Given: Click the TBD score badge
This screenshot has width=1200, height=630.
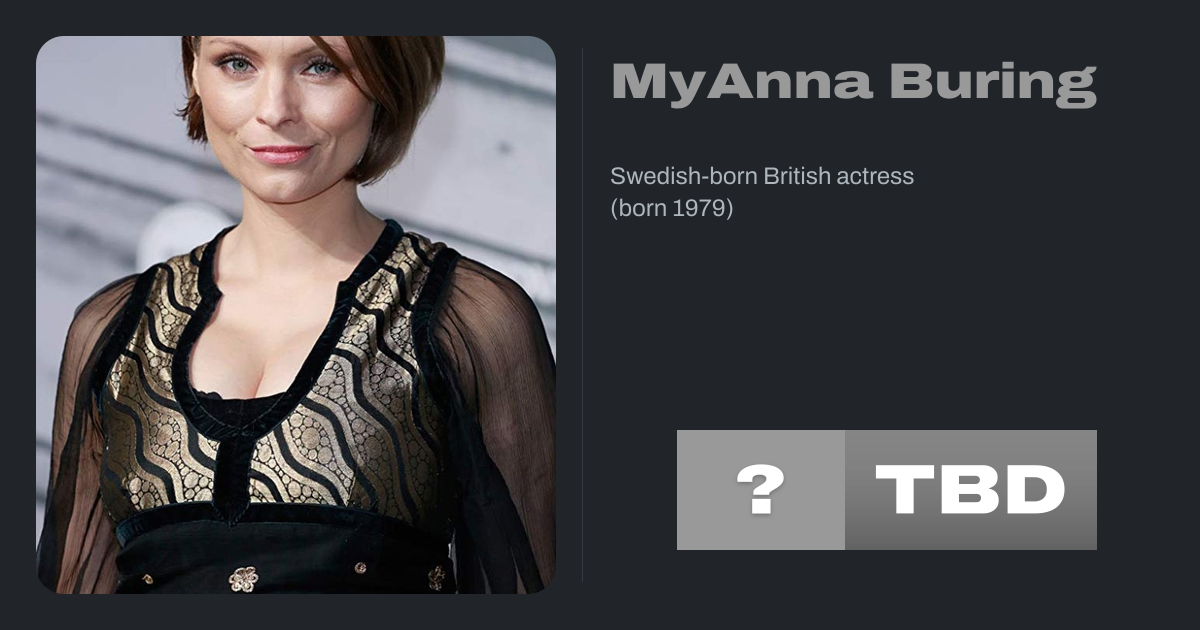Looking at the screenshot, I should coord(887,490).
